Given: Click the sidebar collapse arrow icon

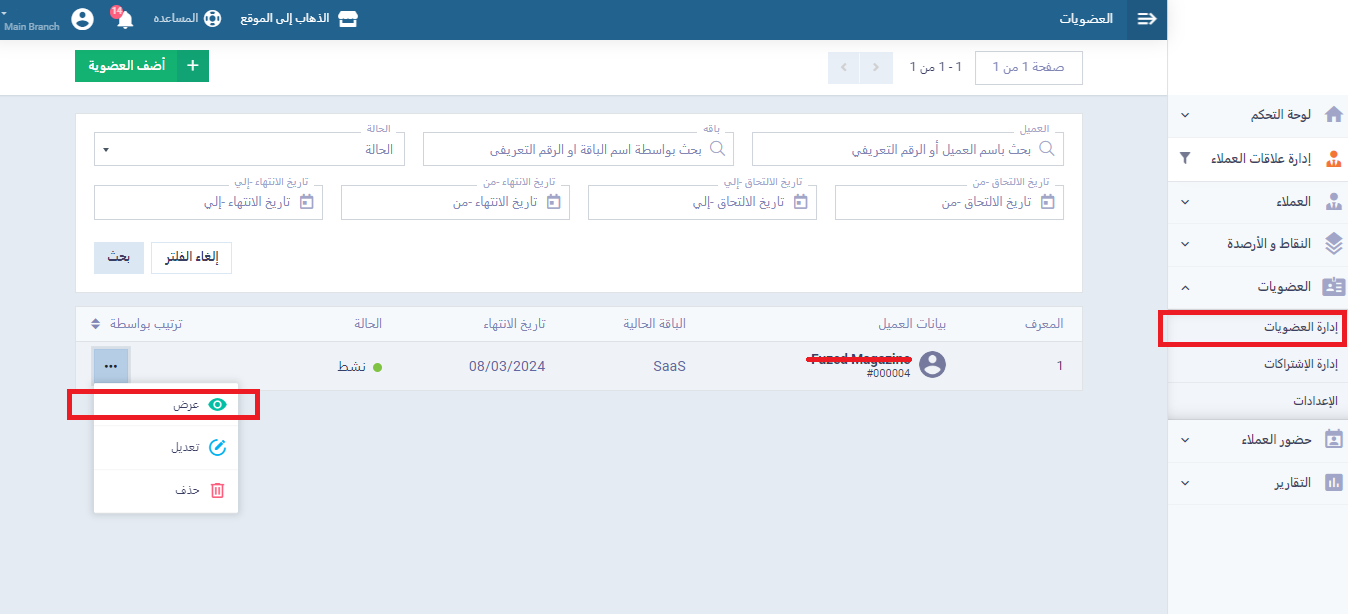Looking at the screenshot, I should 1147,19.
